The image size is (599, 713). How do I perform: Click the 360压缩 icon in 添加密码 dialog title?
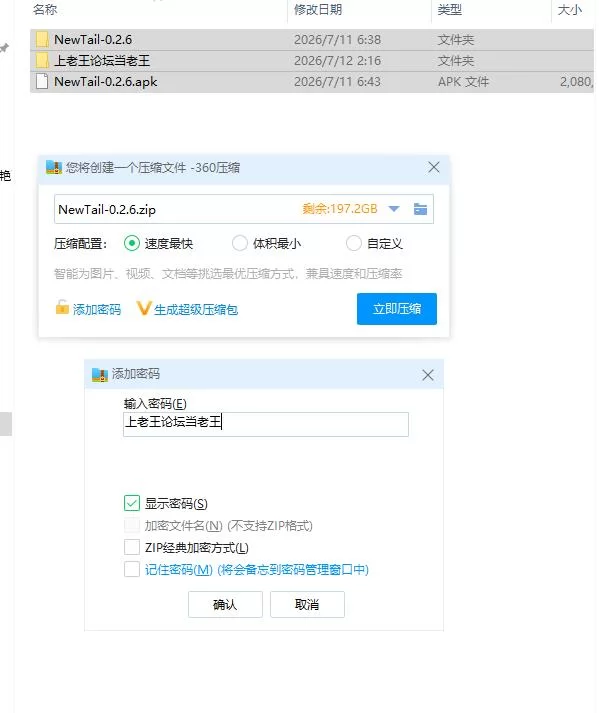pos(99,374)
